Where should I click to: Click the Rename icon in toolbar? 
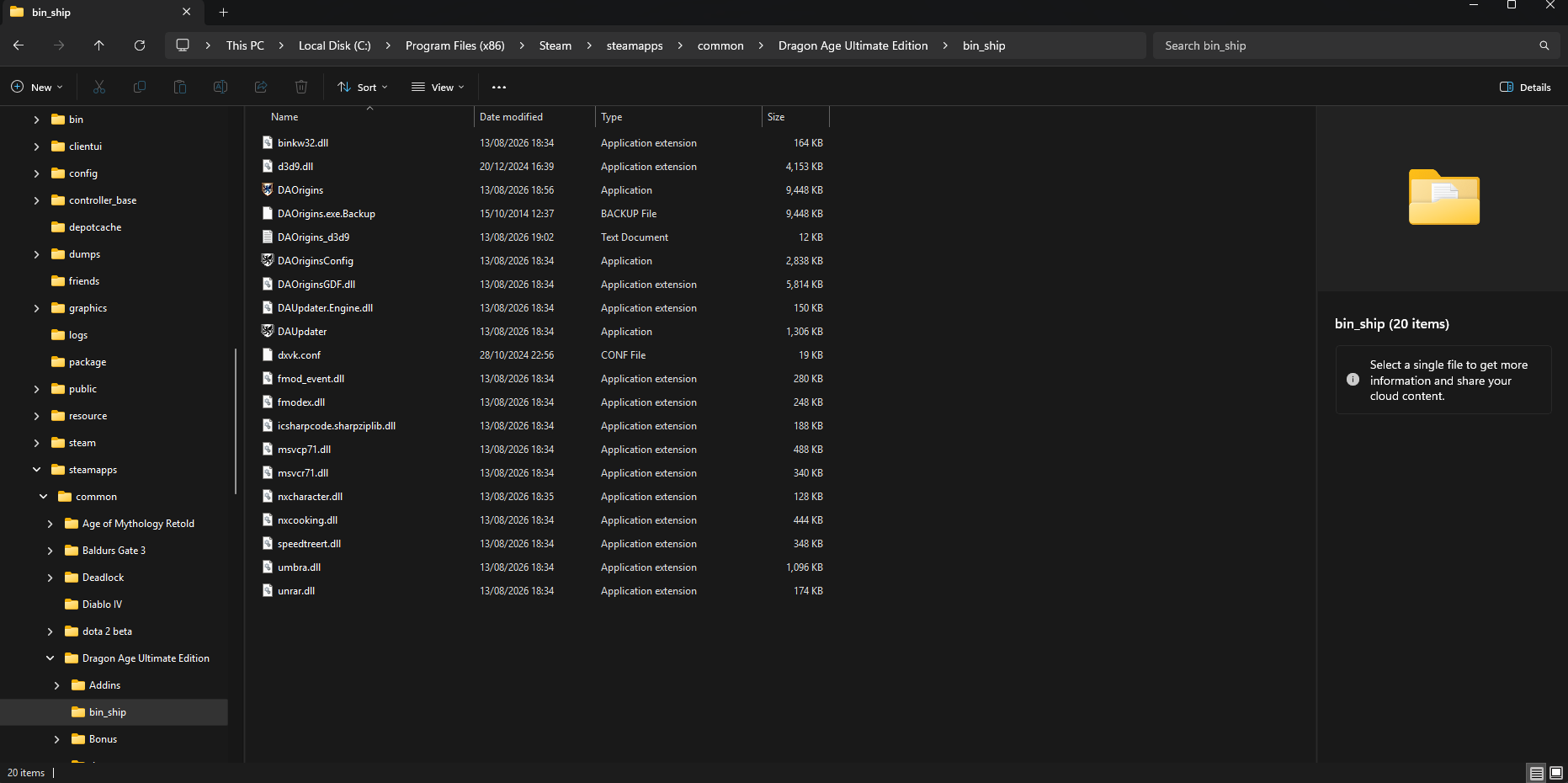point(221,87)
